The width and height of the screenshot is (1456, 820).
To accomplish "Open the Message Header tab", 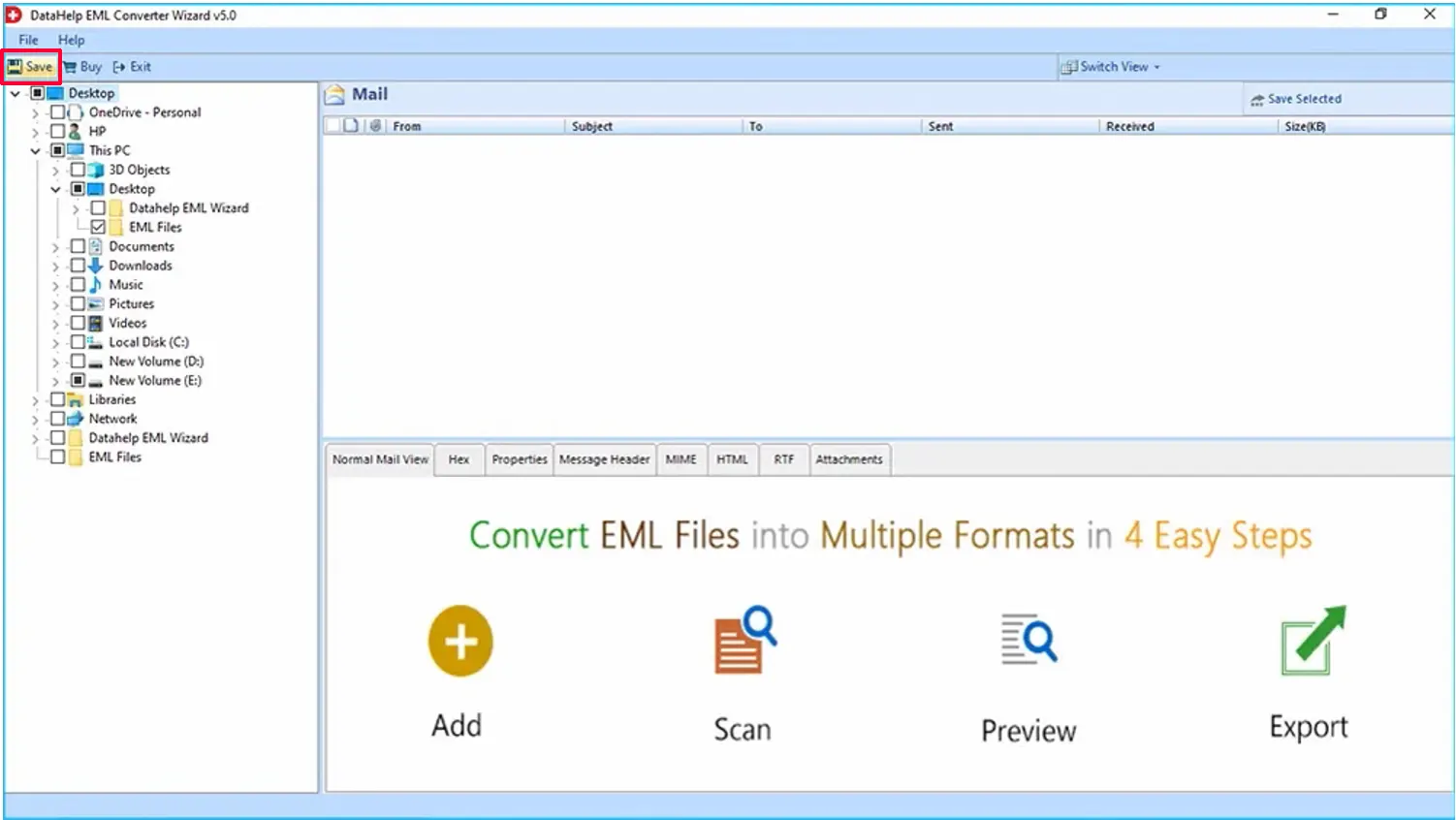I will point(604,459).
